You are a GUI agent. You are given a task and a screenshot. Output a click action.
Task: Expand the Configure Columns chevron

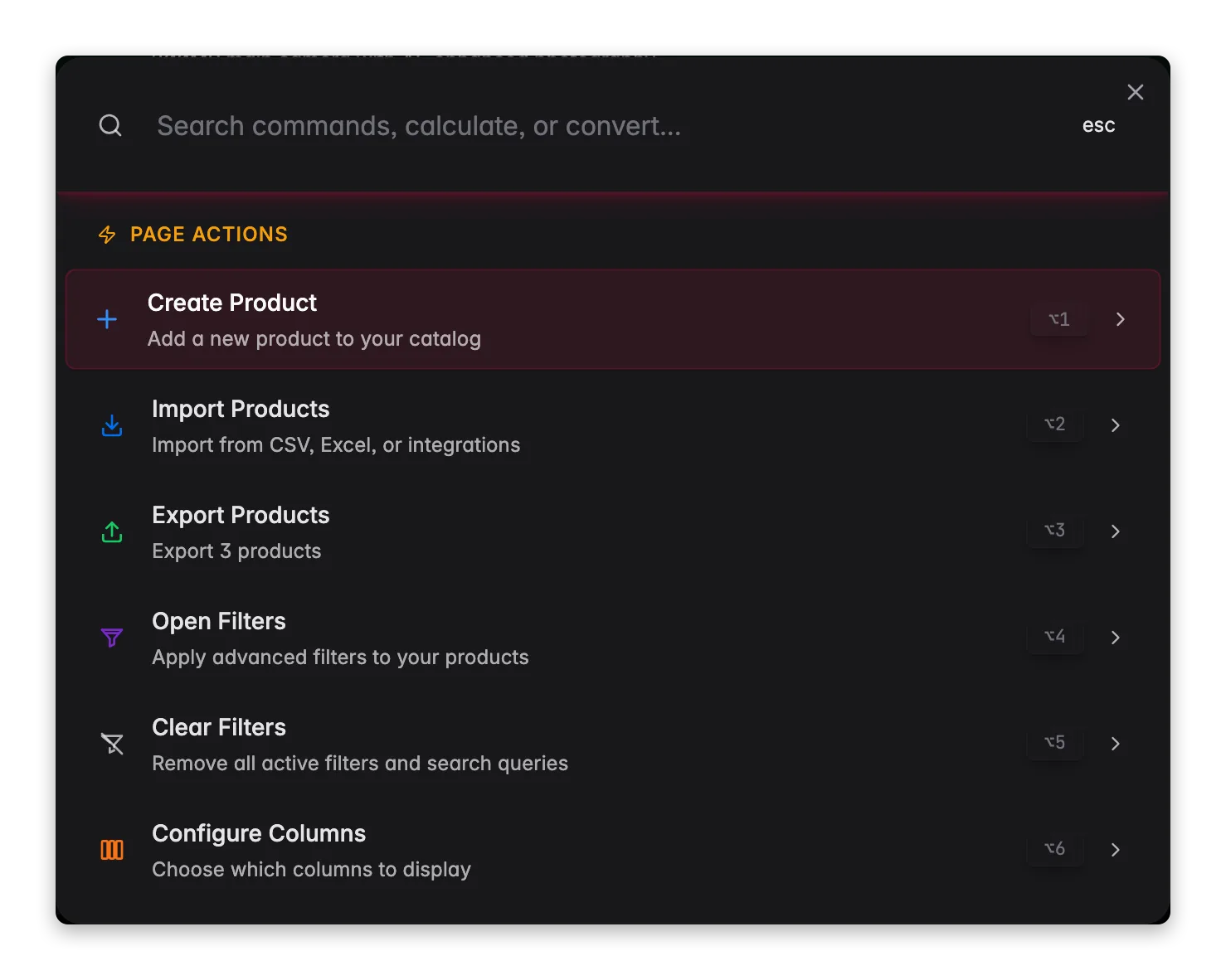tap(1116, 850)
